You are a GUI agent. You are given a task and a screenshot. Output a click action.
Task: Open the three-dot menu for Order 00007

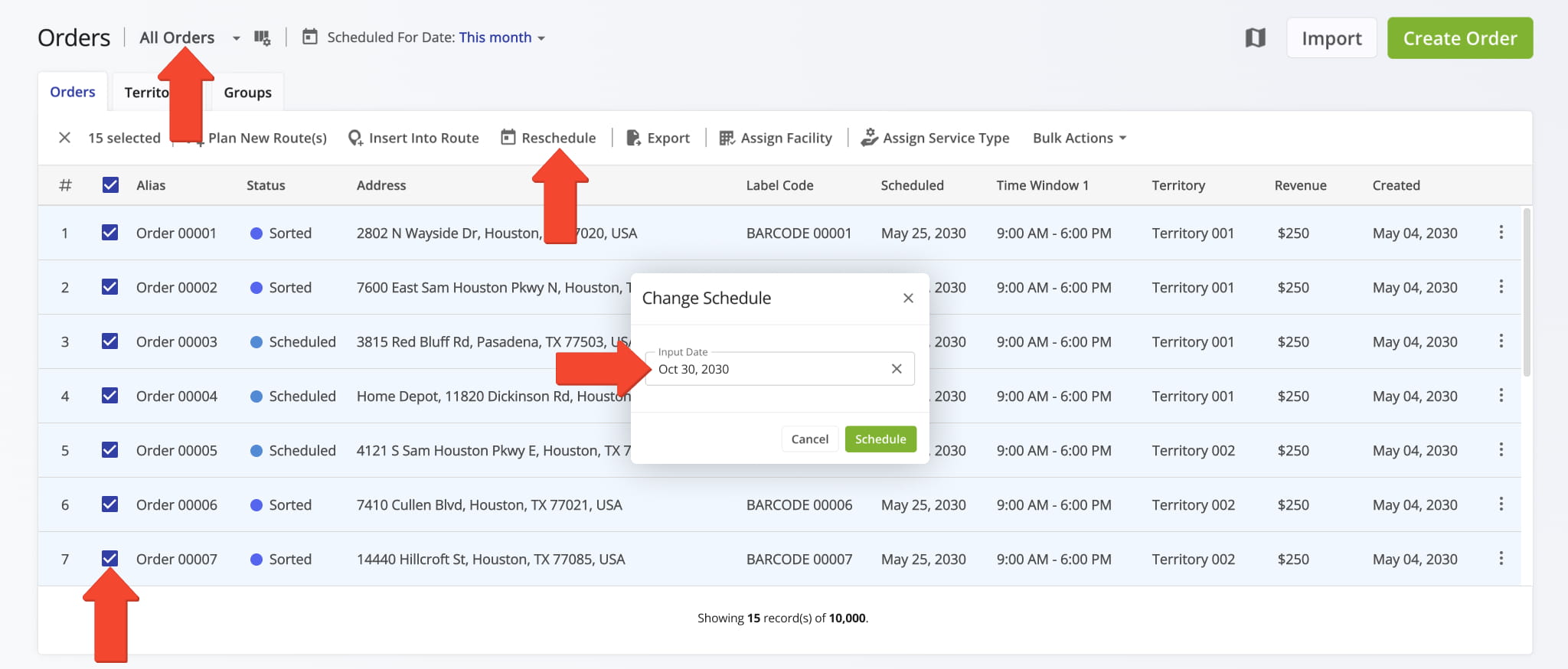(x=1501, y=558)
